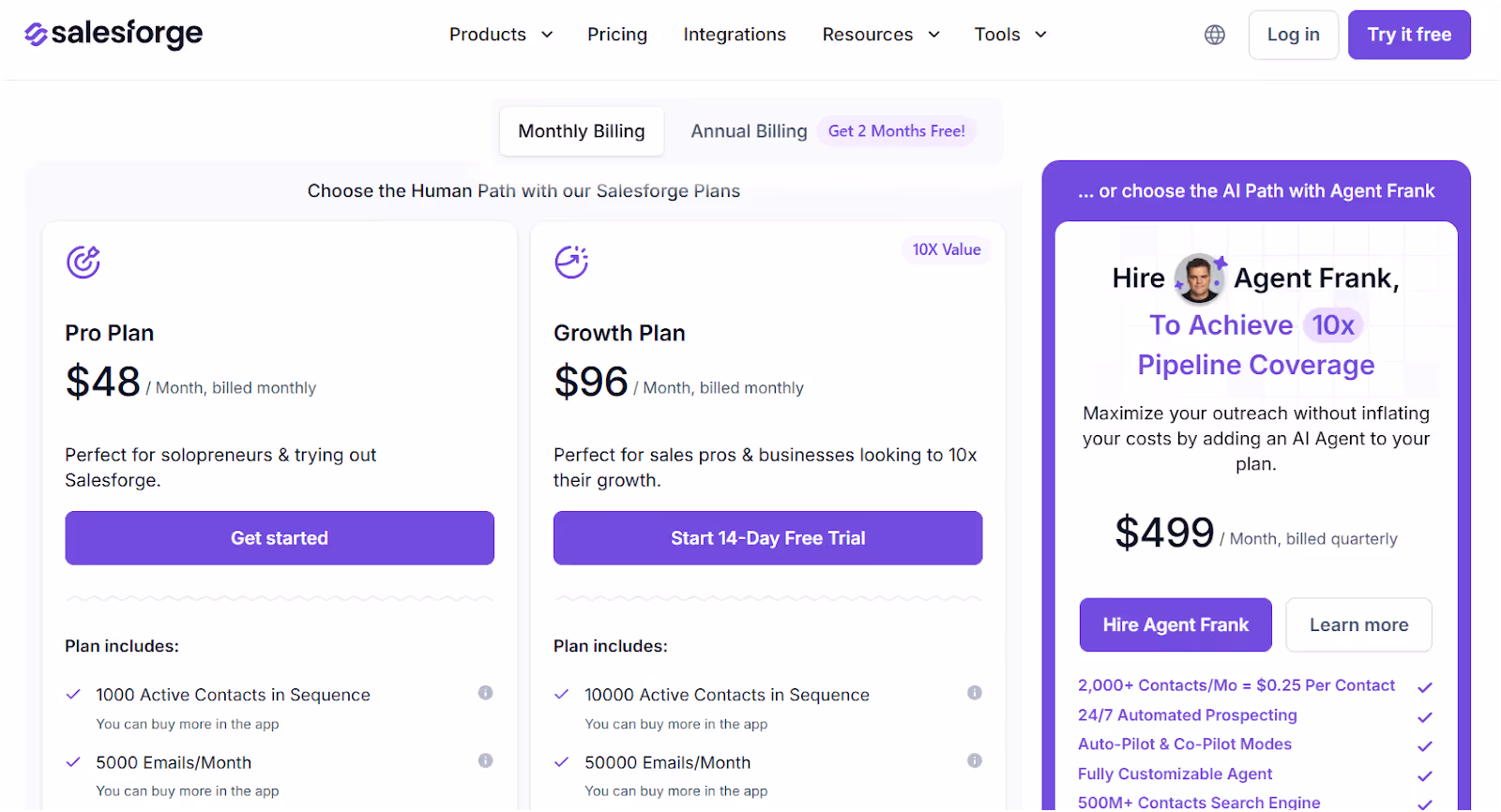This screenshot has width=1501, height=812.
Task: Click 'Auto-Pilot & Co-Pilot Modes' text
Action: [1185, 744]
